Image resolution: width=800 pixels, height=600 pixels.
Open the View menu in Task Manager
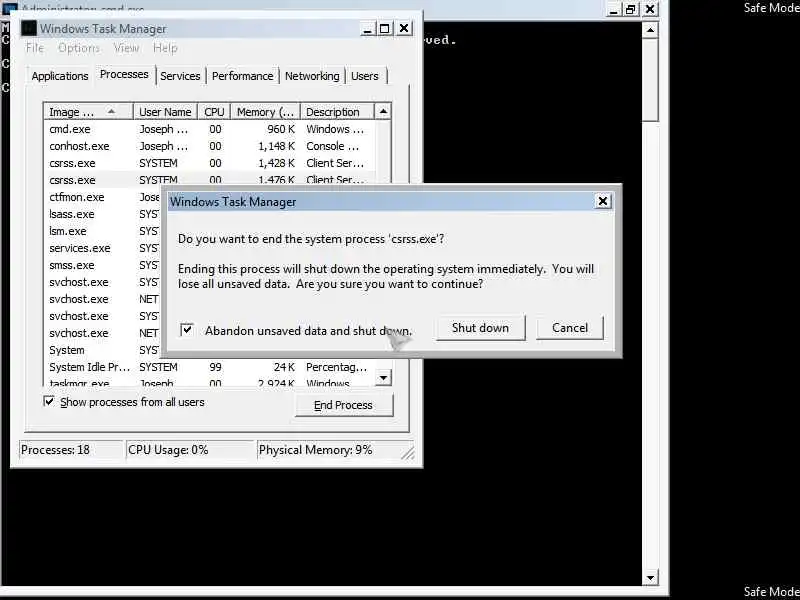pos(126,48)
